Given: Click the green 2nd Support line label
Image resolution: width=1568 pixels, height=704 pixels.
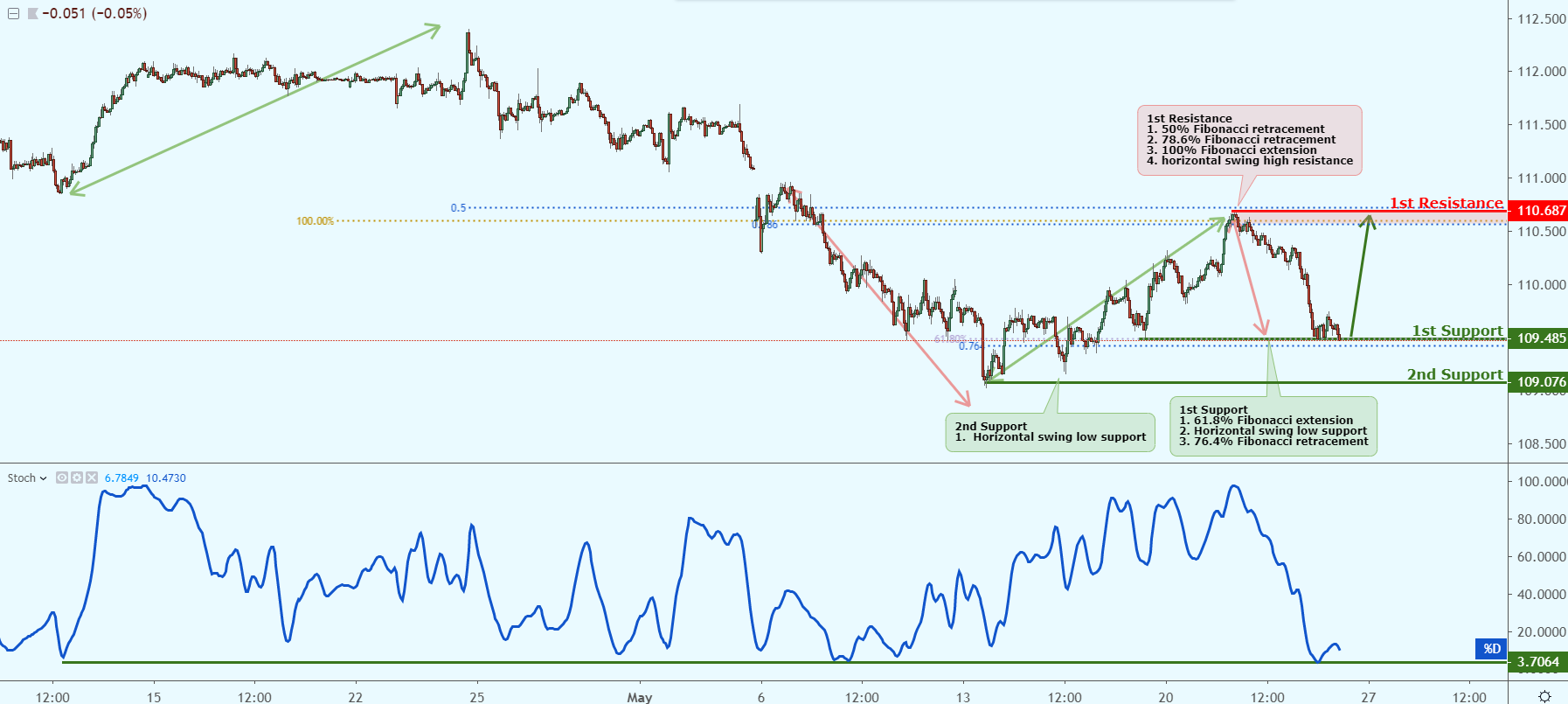Looking at the screenshot, I should [1455, 374].
